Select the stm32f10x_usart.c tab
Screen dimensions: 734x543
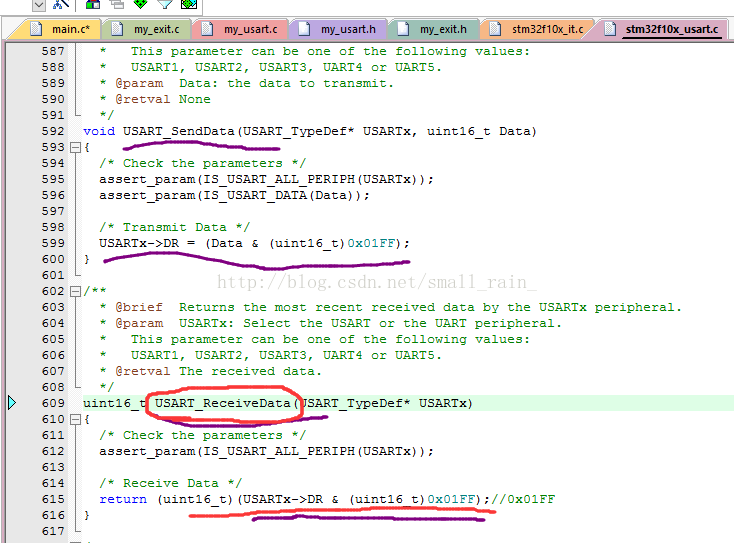pos(672,29)
